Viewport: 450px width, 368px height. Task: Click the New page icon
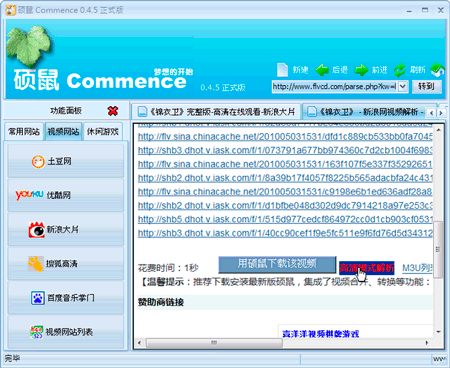tap(282, 70)
